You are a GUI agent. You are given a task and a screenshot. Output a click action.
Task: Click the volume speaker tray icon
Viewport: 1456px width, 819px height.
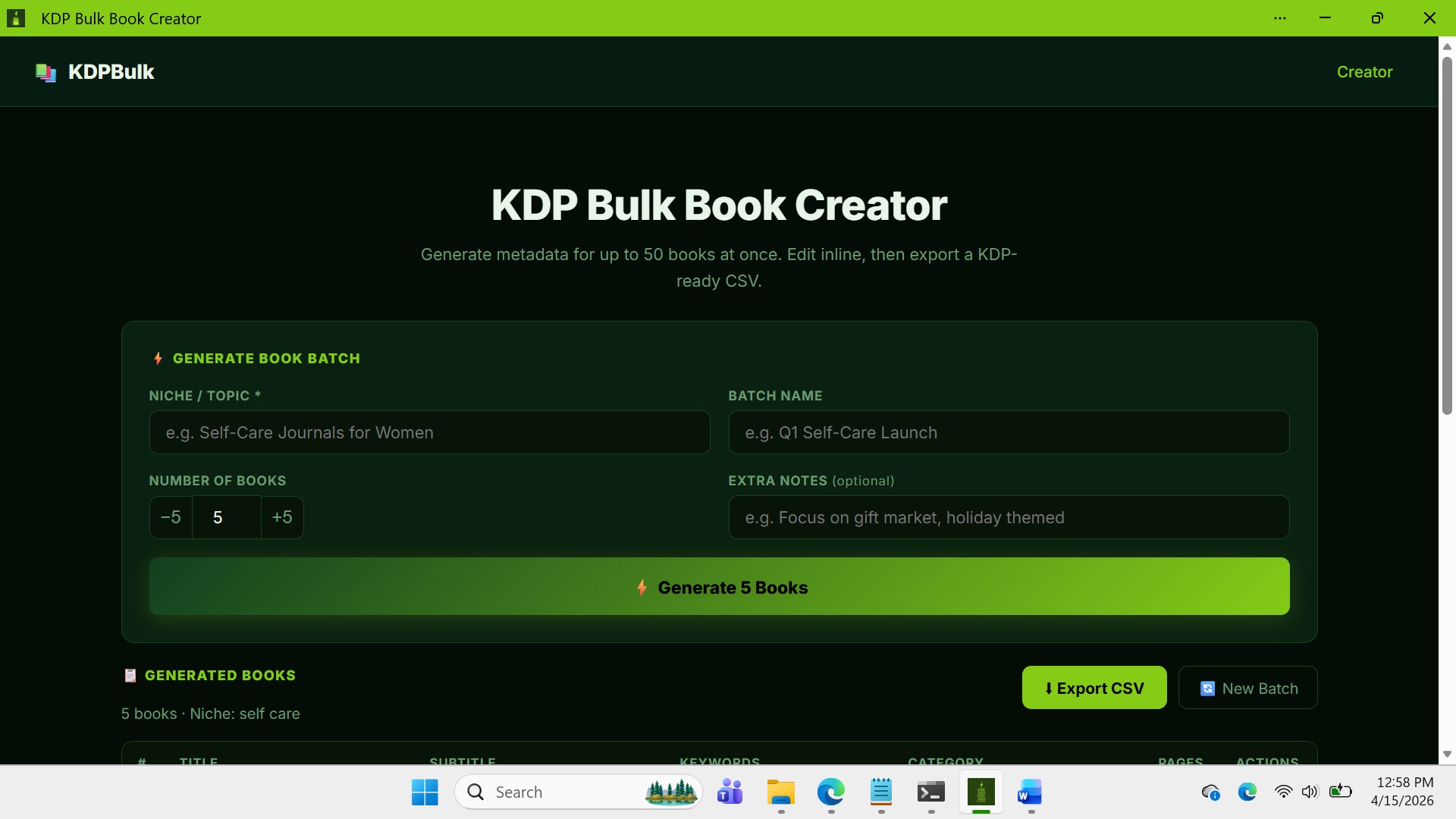tap(1310, 792)
